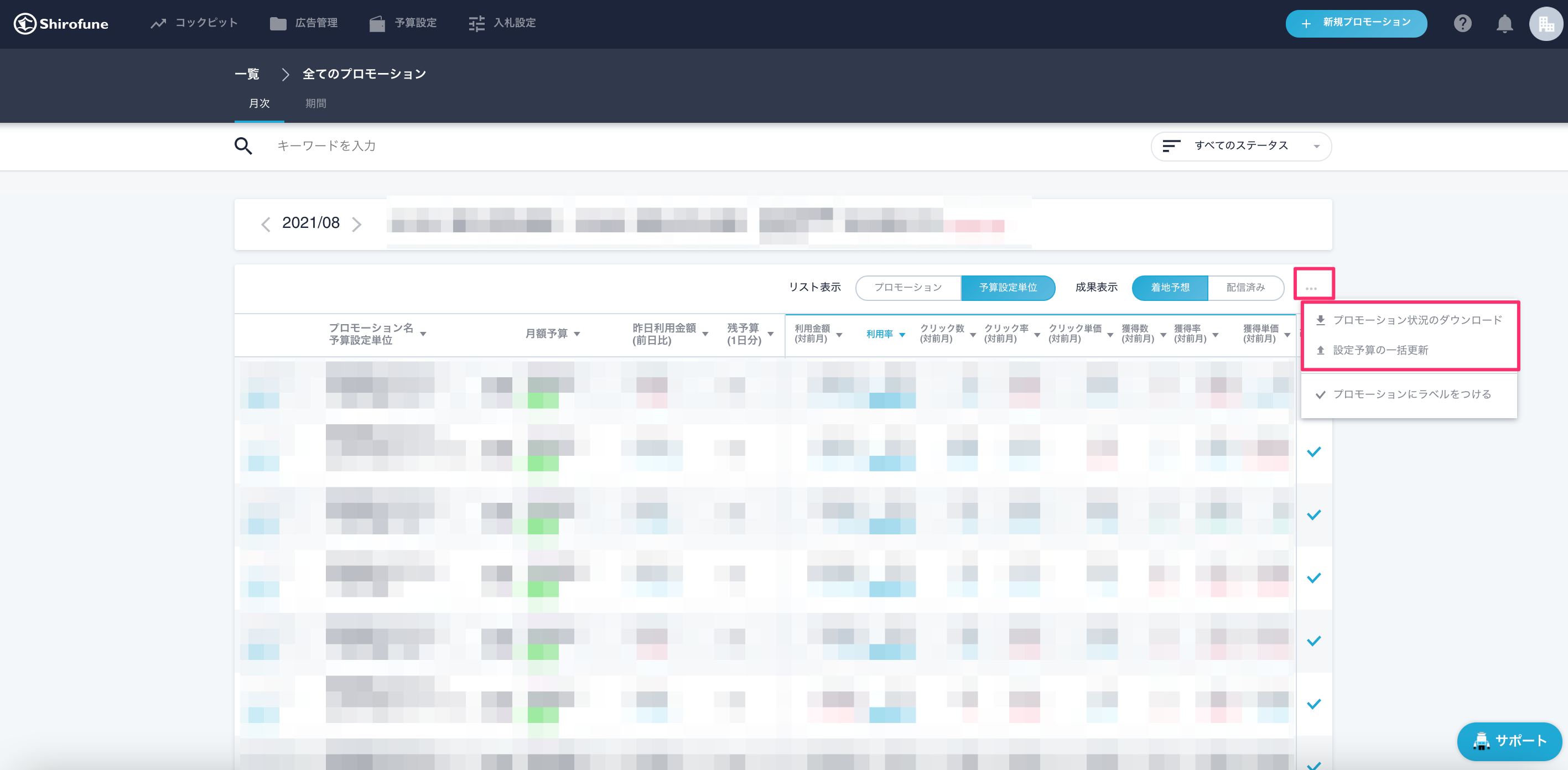Switch to the 期間 tab
The height and width of the screenshot is (770, 1568).
point(316,103)
